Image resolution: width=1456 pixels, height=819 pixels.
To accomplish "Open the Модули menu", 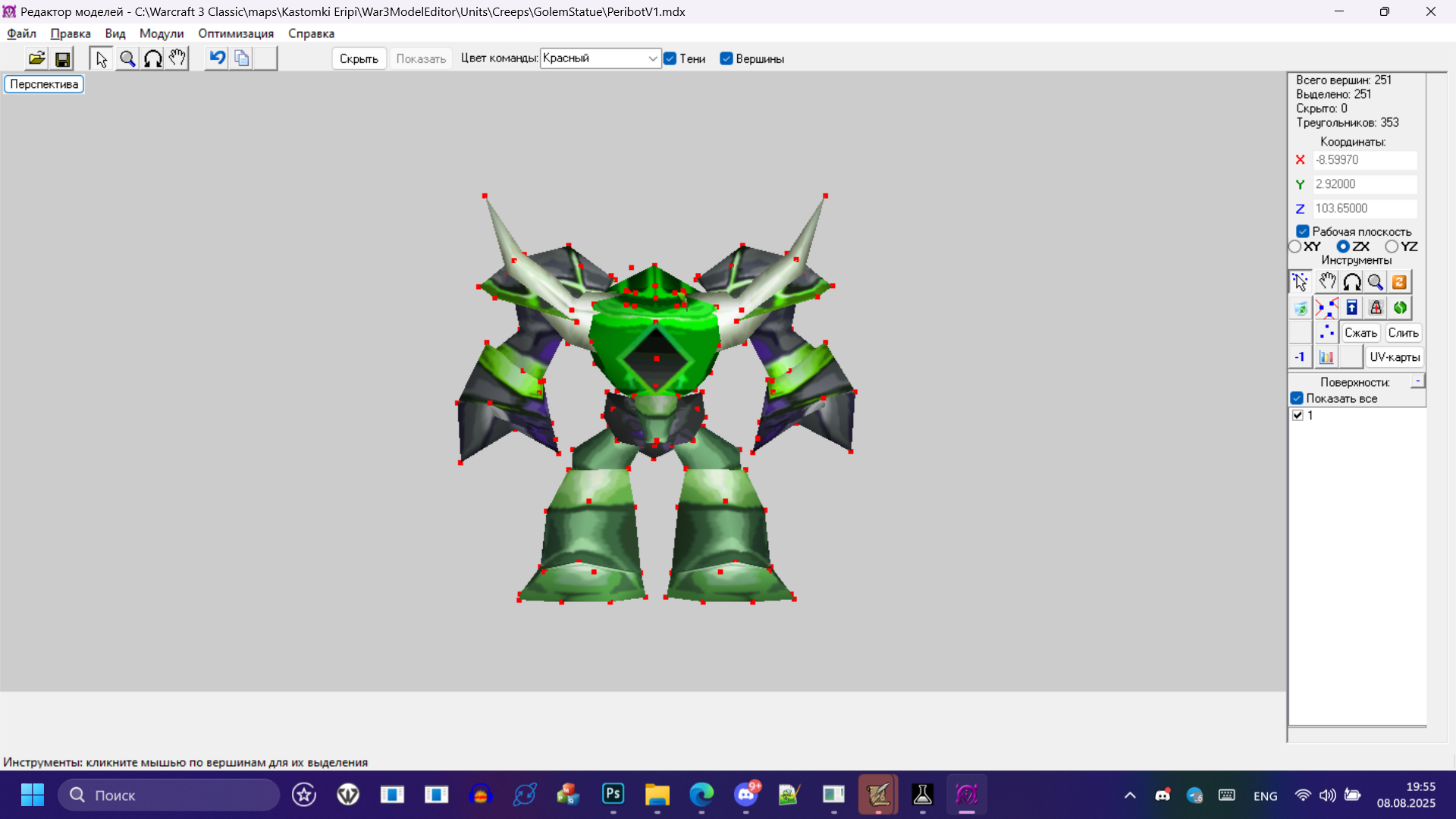I will click(x=162, y=33).
